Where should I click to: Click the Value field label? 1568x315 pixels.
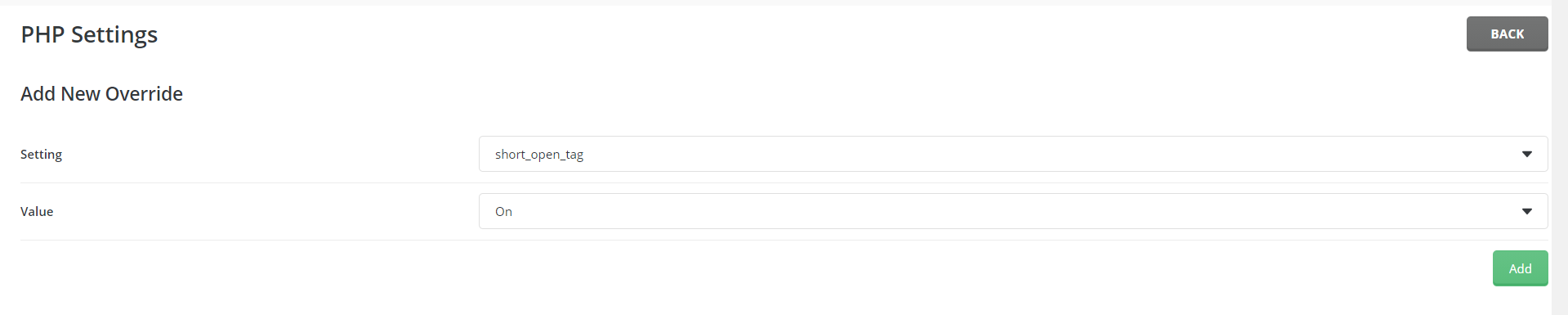pyautogui.click(x=37, y=211)
